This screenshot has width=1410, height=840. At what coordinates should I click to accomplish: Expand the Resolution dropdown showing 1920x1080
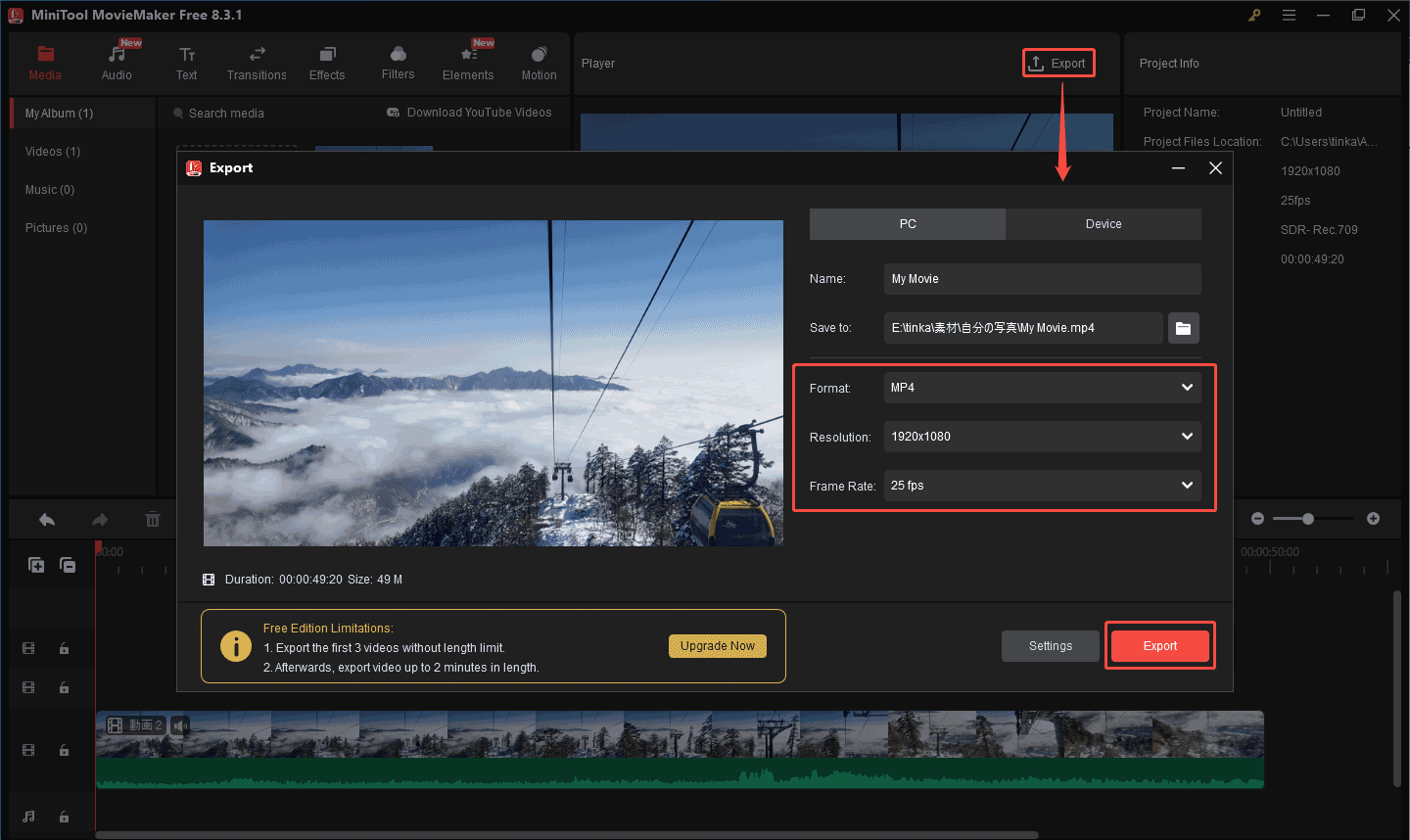click(x=1042, y=437)
